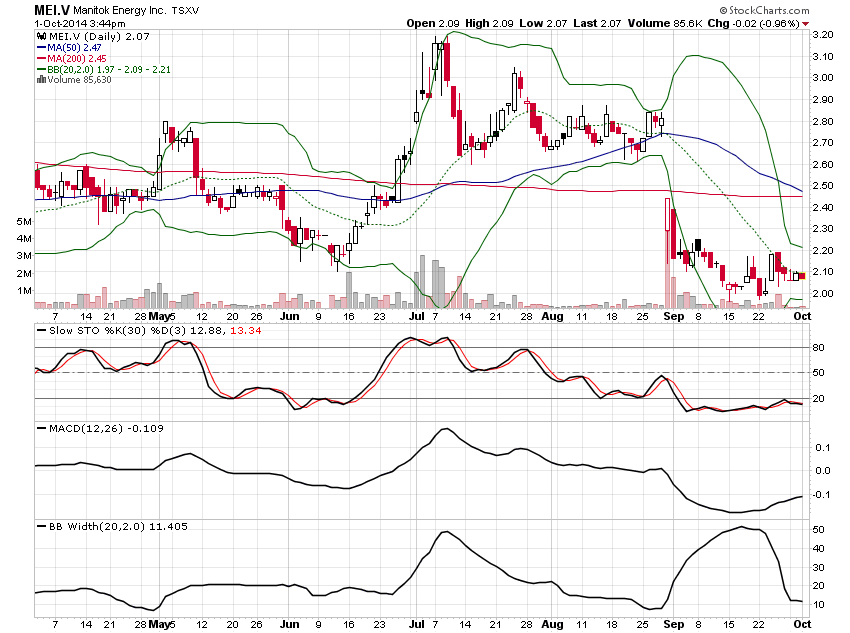Click the 0.0 label on MACD axis
The width and height of the screenshot is (850, 633).
pyautogui.click(x=822, y=470)
